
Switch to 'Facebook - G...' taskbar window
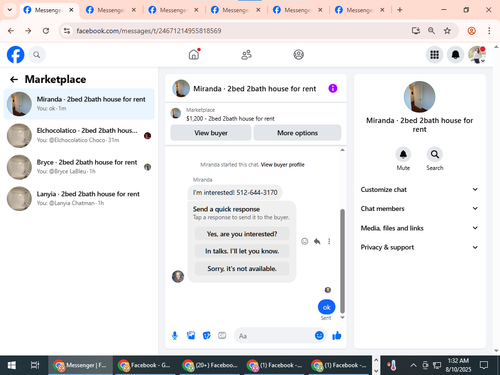(x=145, y=365)
